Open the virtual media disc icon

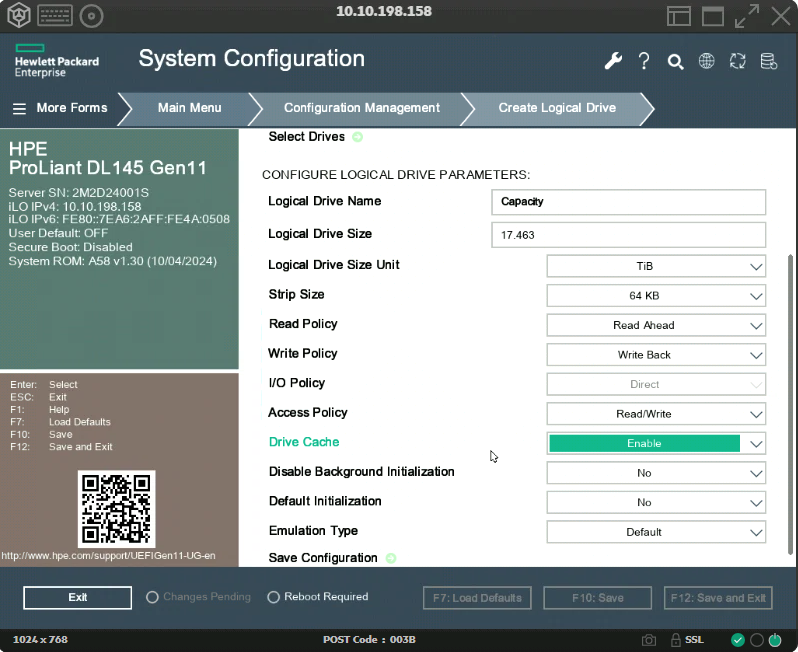(92, 16)
